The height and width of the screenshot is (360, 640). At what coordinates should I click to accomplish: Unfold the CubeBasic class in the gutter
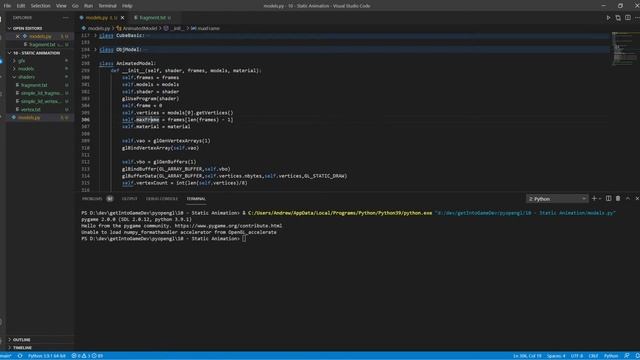(x=96, y=36)
